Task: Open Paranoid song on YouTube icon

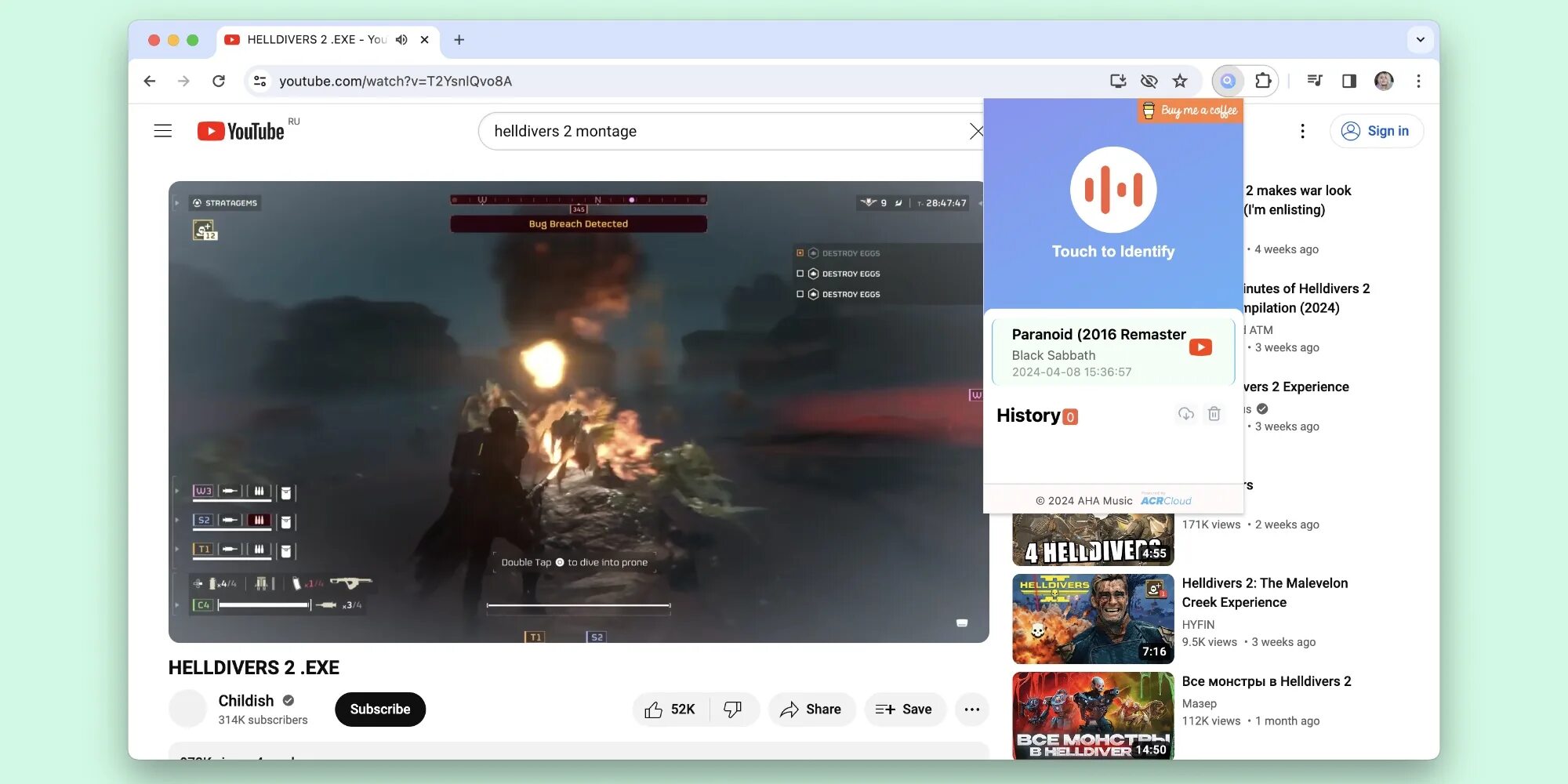Action: click(x=1200, y=347)
